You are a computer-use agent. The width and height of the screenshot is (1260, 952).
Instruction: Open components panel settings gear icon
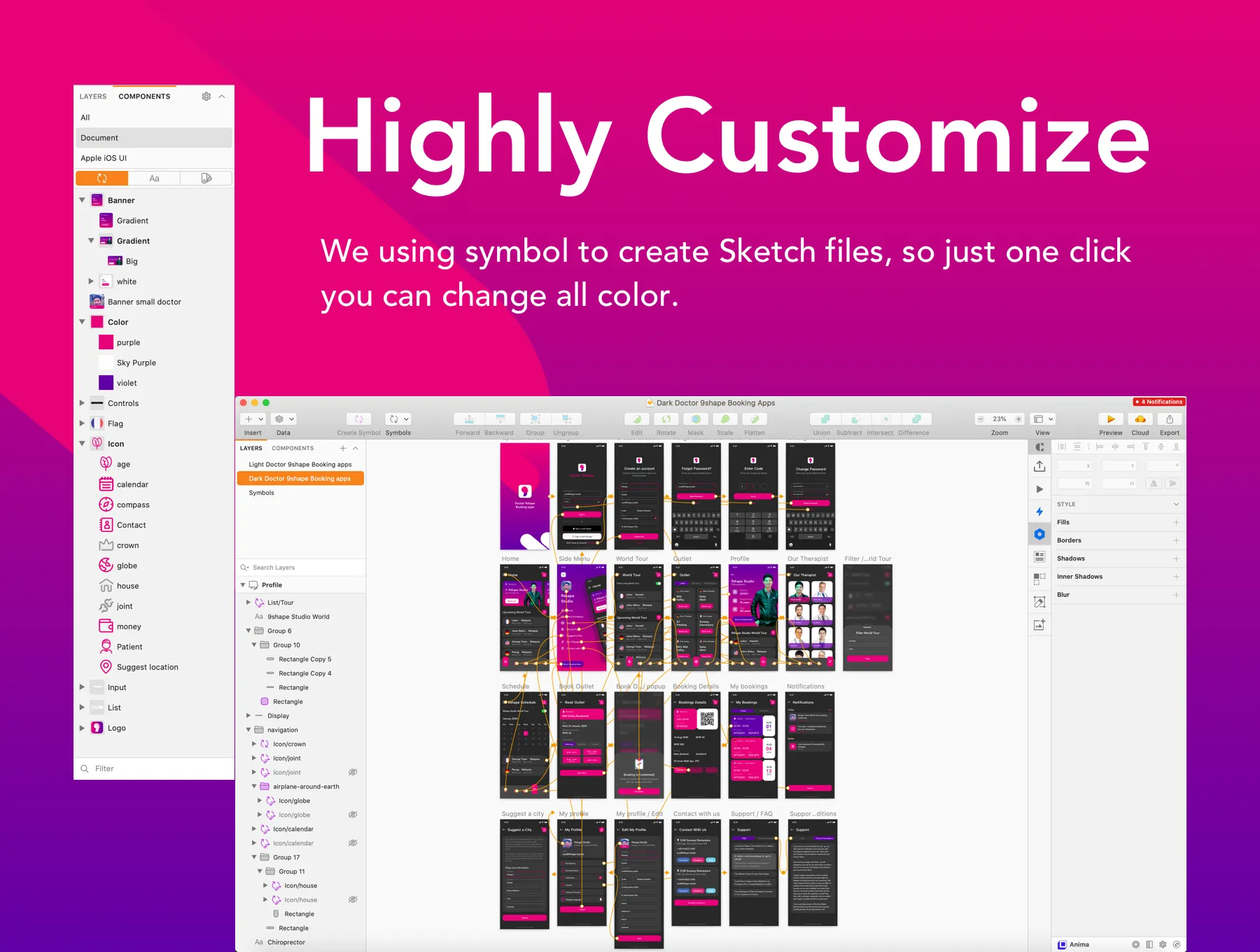pos(206,97)
